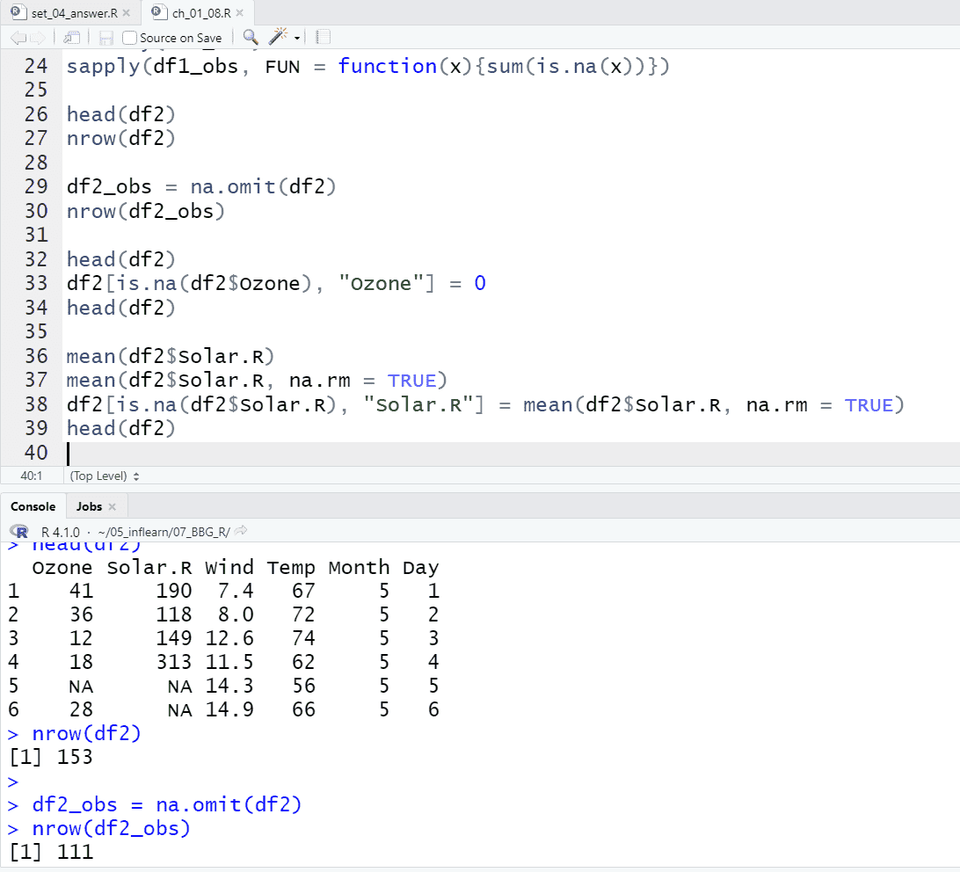Click line 24 sapply code

pyautogui.click(x=368, y=66)
